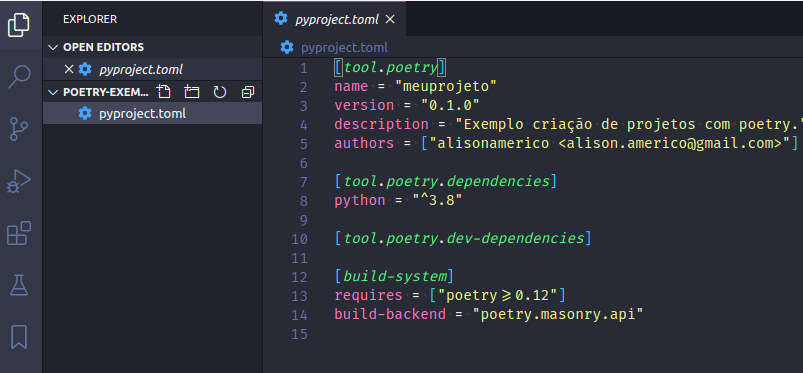This screenshot has width=803, height=373.
Task: Collapse all folders in explorer
Action: (x=248, y=92)
